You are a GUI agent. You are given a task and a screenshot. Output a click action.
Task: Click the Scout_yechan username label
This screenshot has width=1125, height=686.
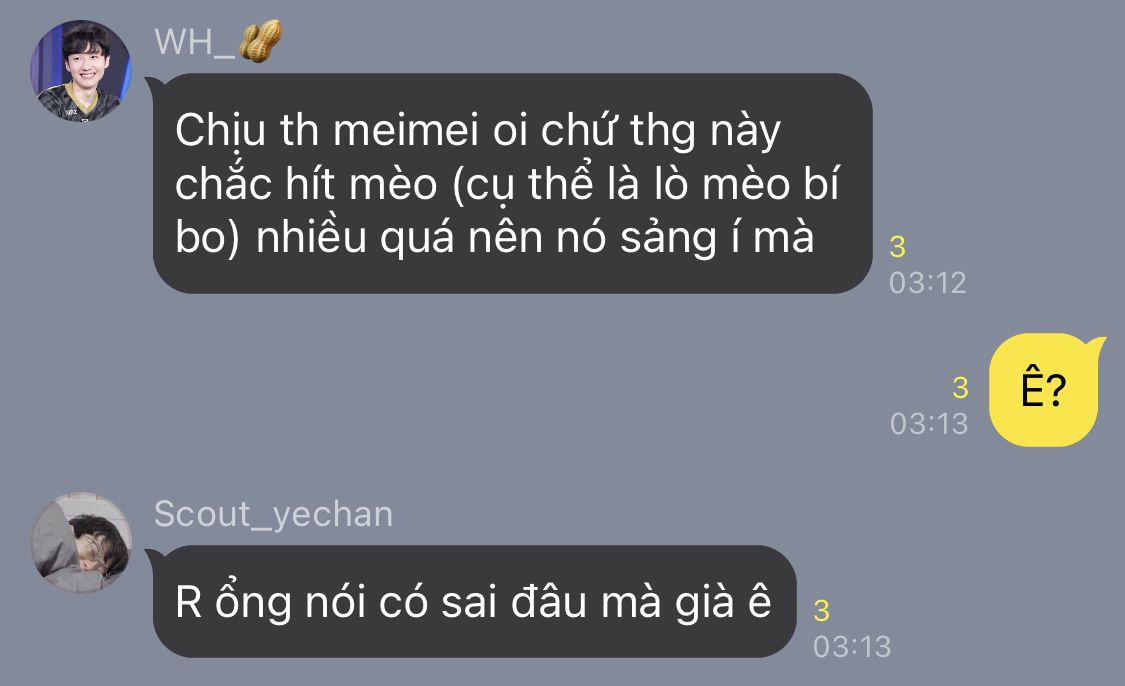(273, 514)
